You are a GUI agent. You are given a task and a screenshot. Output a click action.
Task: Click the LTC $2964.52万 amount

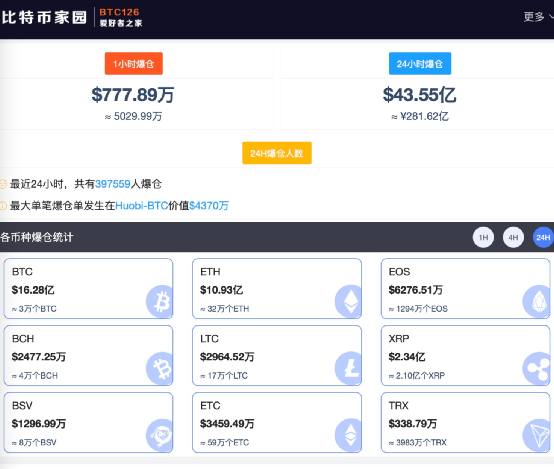[227, 357]
